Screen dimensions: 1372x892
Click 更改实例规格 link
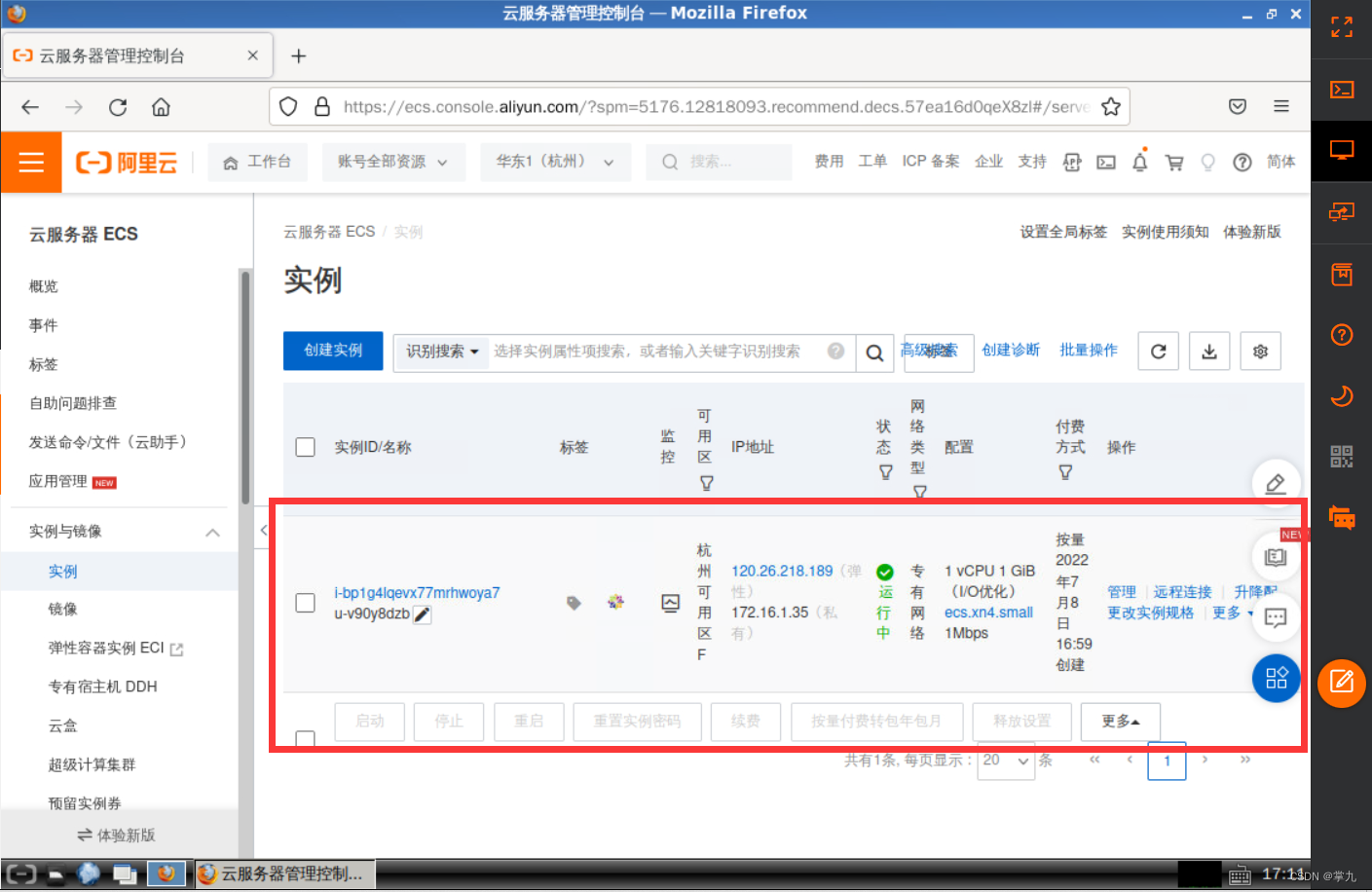click(1151, 613)
